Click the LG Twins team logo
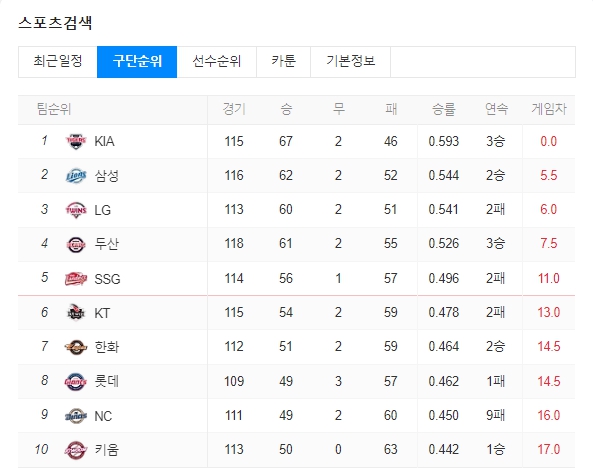 (76, 210)
